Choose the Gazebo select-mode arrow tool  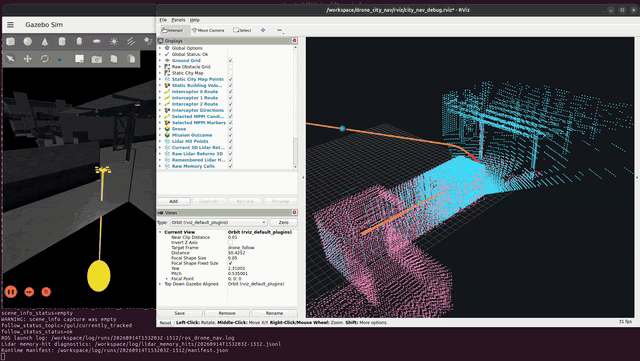pyautogui.click(x=11, y=59)
